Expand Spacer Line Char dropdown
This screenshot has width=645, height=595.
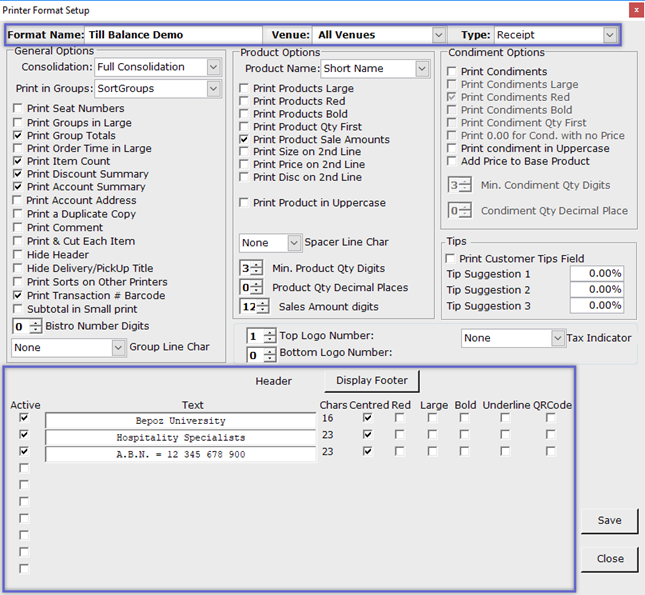tap(293, 243)
